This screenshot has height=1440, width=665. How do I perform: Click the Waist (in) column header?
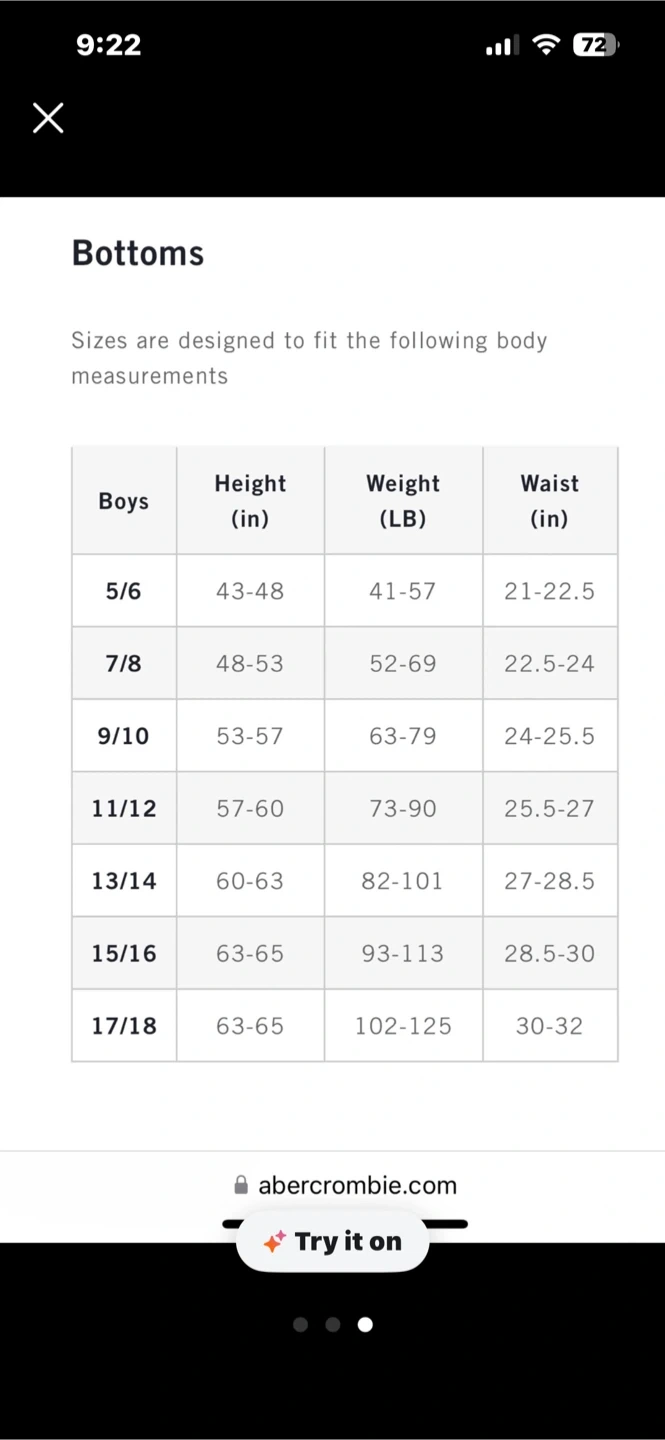point(550,501)
